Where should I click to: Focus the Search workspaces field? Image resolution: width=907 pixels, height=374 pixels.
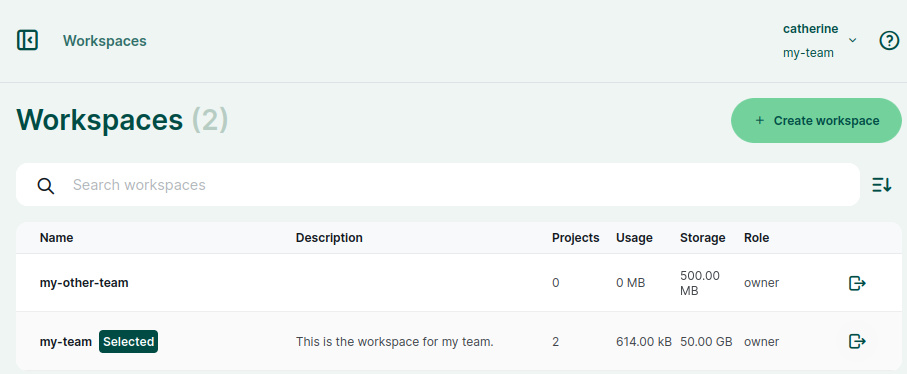click(x=438, y=185)
